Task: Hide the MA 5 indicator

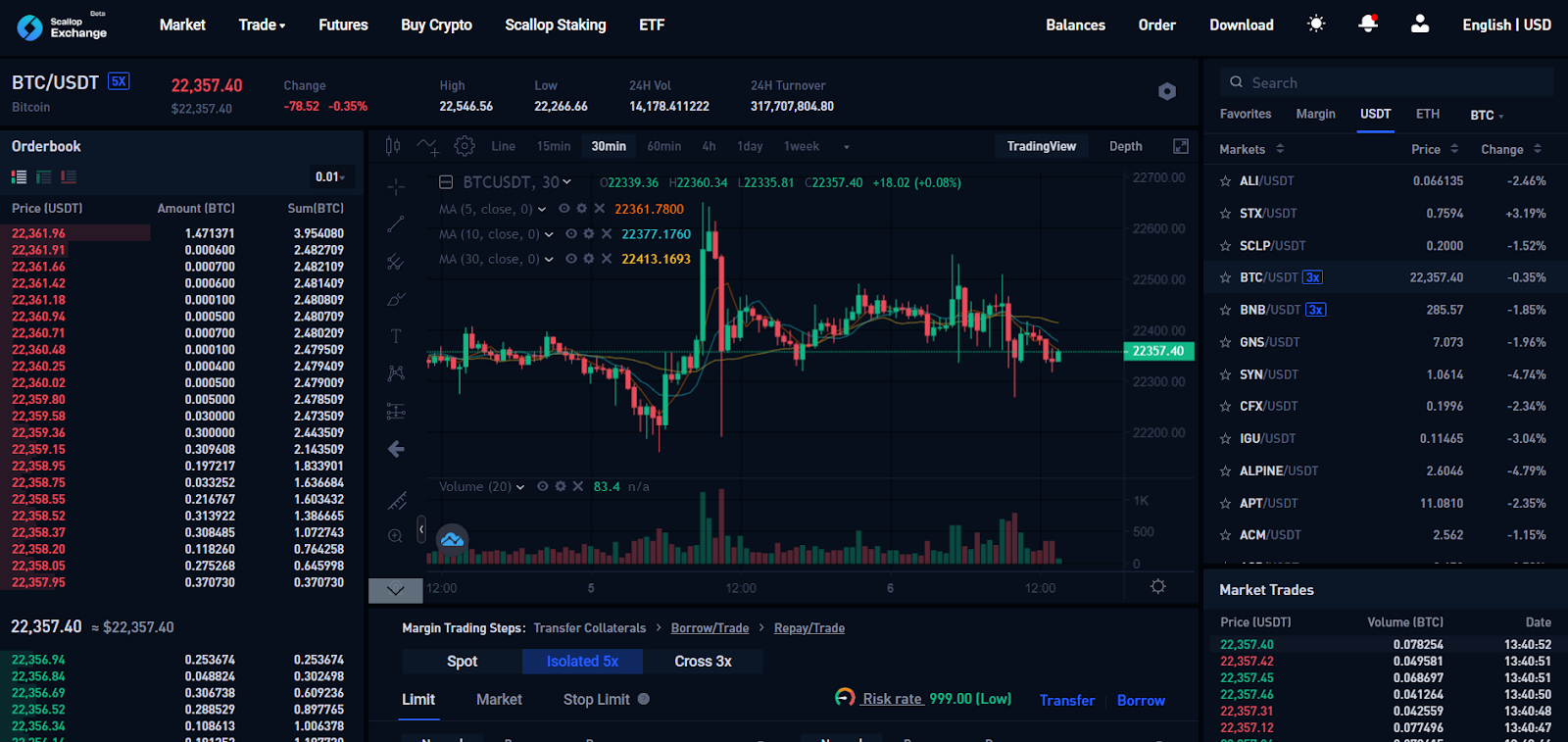Action: tap(564, 209)
